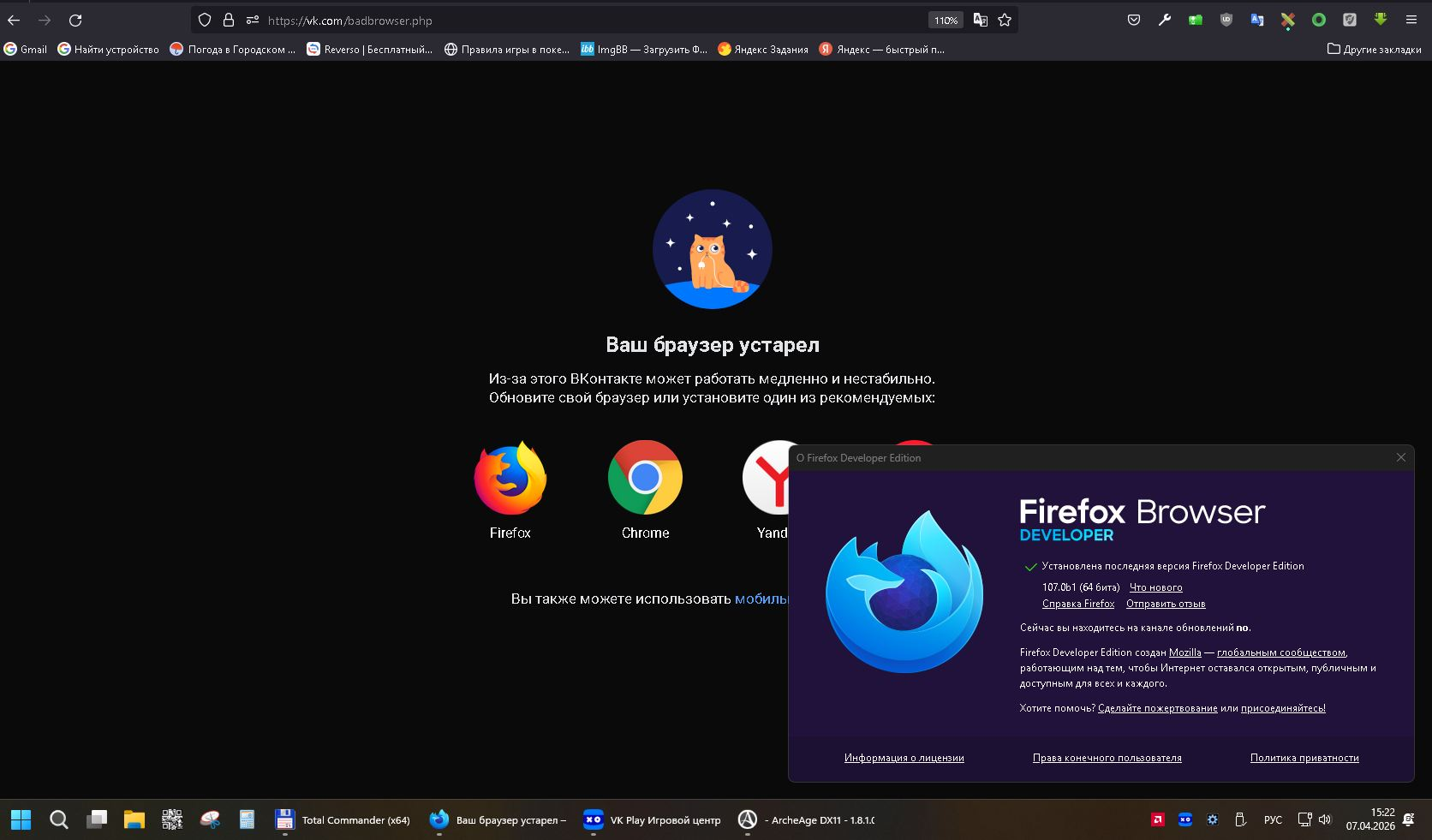This screenshot has height=840, width=1432.
Task: Reset the 110% zoom level badge
Action: point(946,20)
